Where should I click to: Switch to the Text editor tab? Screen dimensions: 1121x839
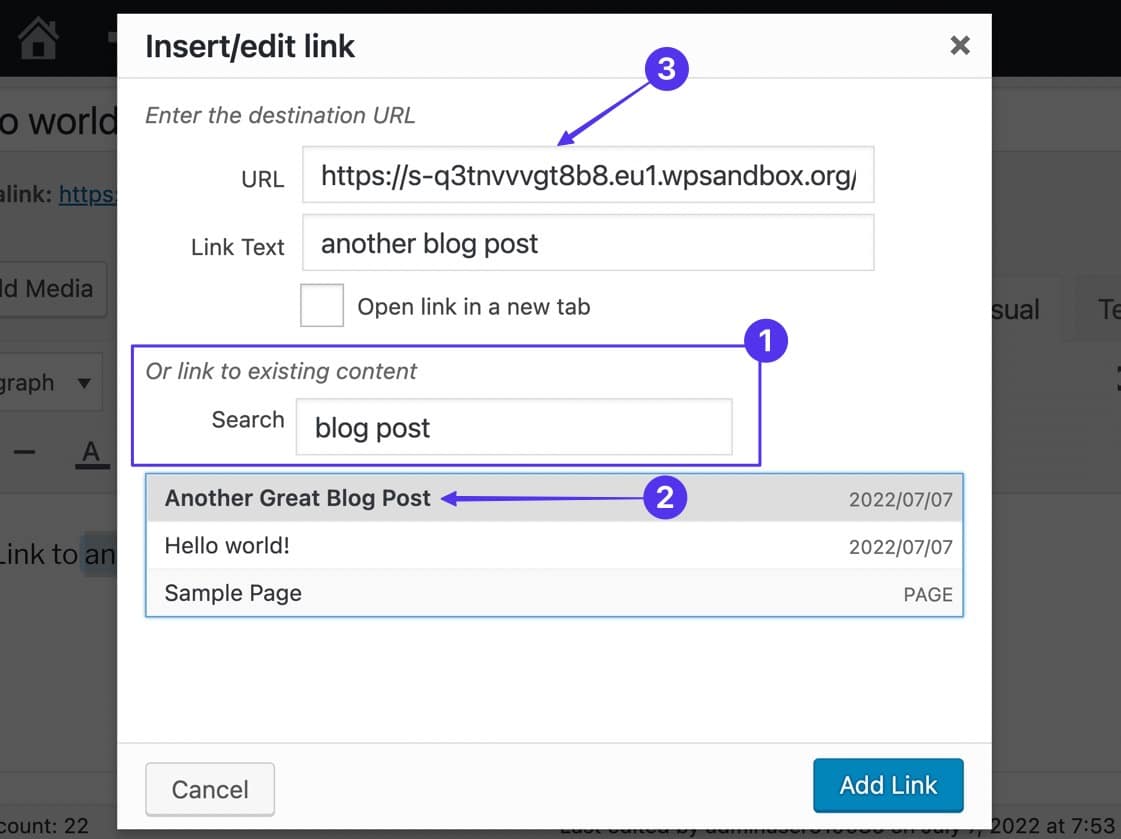click(x=1107, y=310)
